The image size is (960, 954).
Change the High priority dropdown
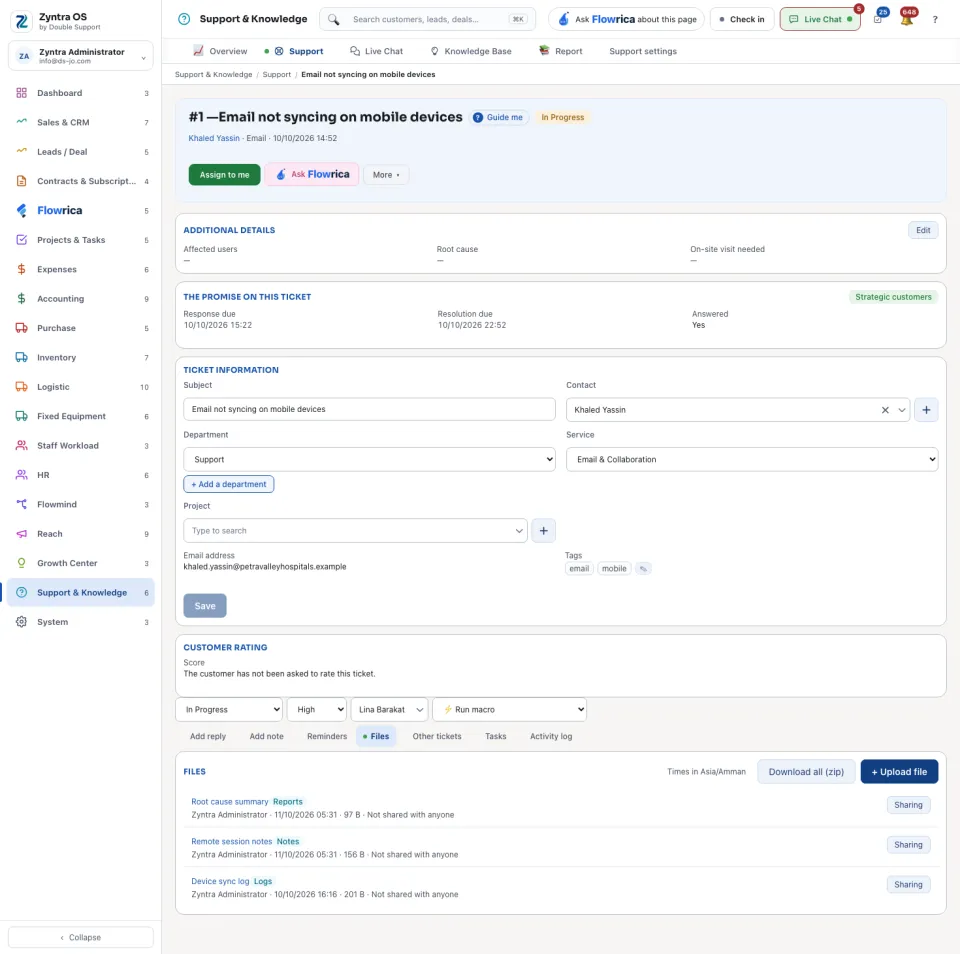click(317, 710)
